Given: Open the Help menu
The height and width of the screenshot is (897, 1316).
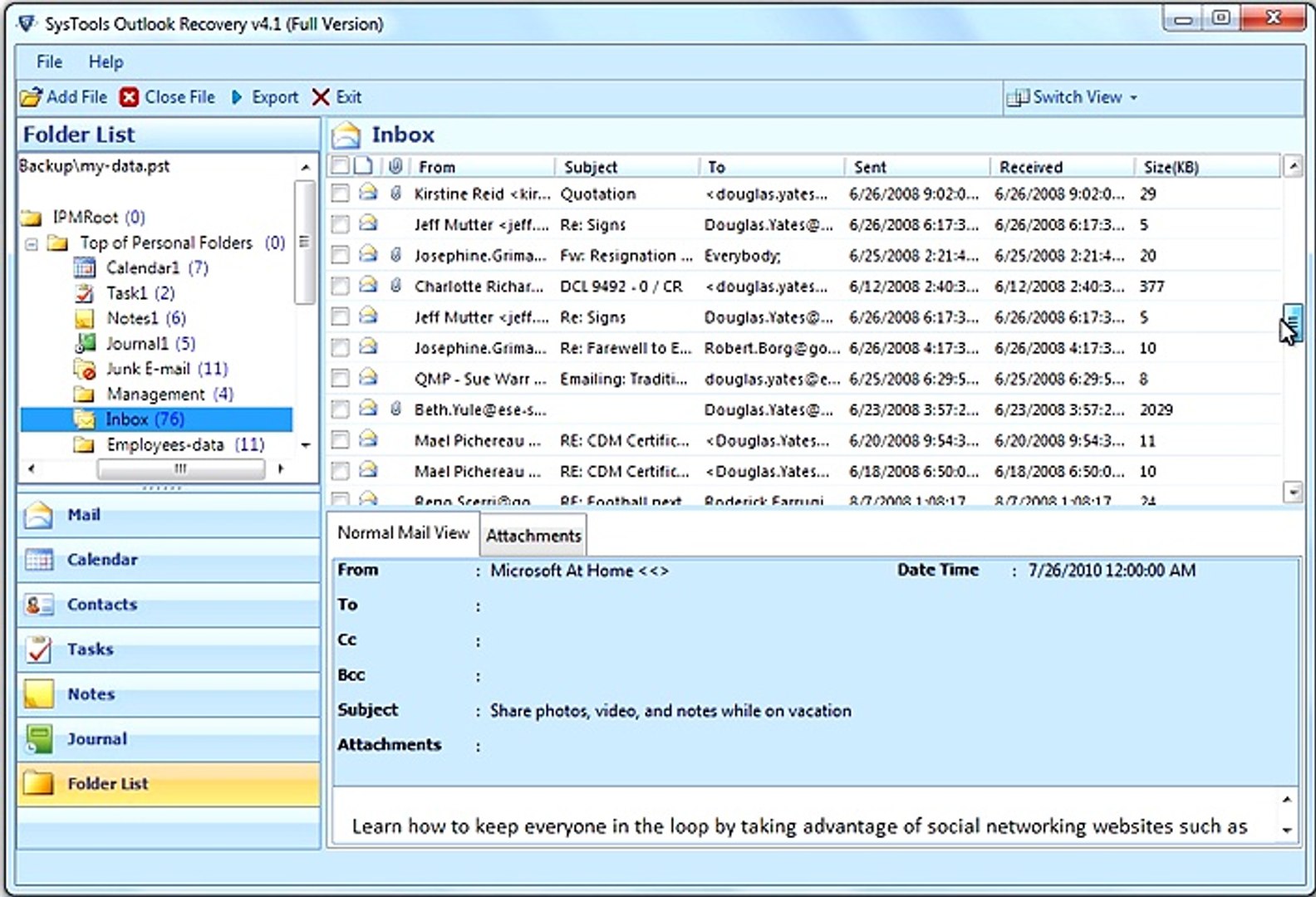Looking at the screenshot, I should pyautogui.click(x=106, y=61).
